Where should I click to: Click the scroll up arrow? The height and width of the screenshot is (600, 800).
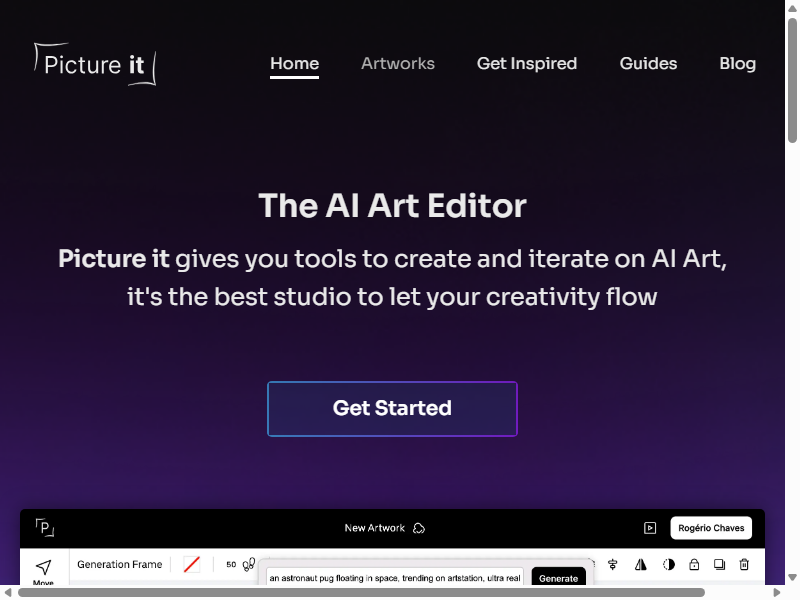(x=792, y=8)
